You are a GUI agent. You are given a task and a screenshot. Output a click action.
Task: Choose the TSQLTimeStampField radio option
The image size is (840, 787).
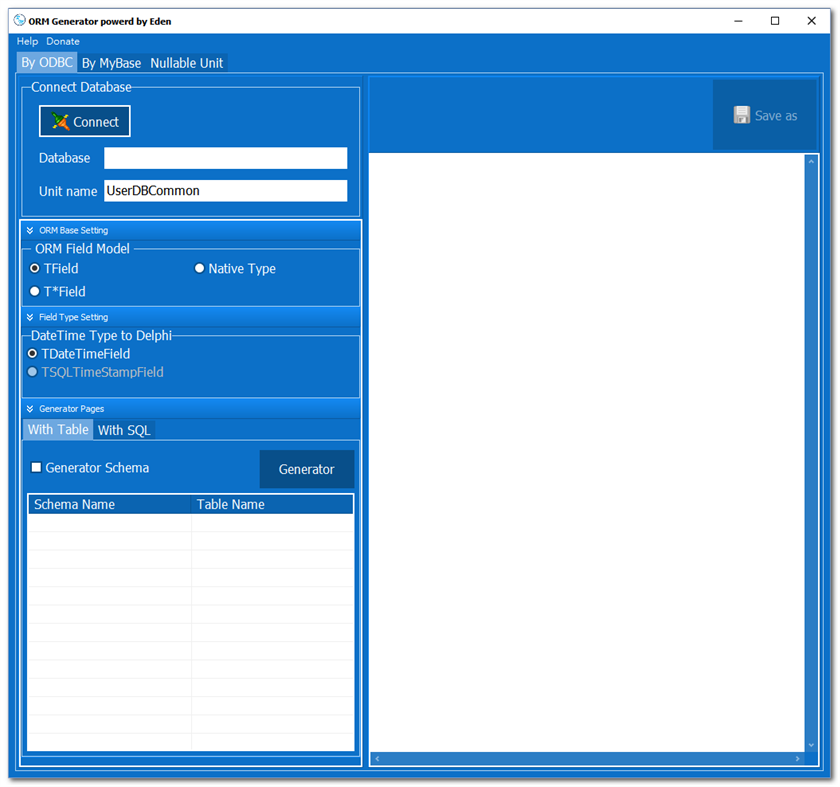click(95, 372)
